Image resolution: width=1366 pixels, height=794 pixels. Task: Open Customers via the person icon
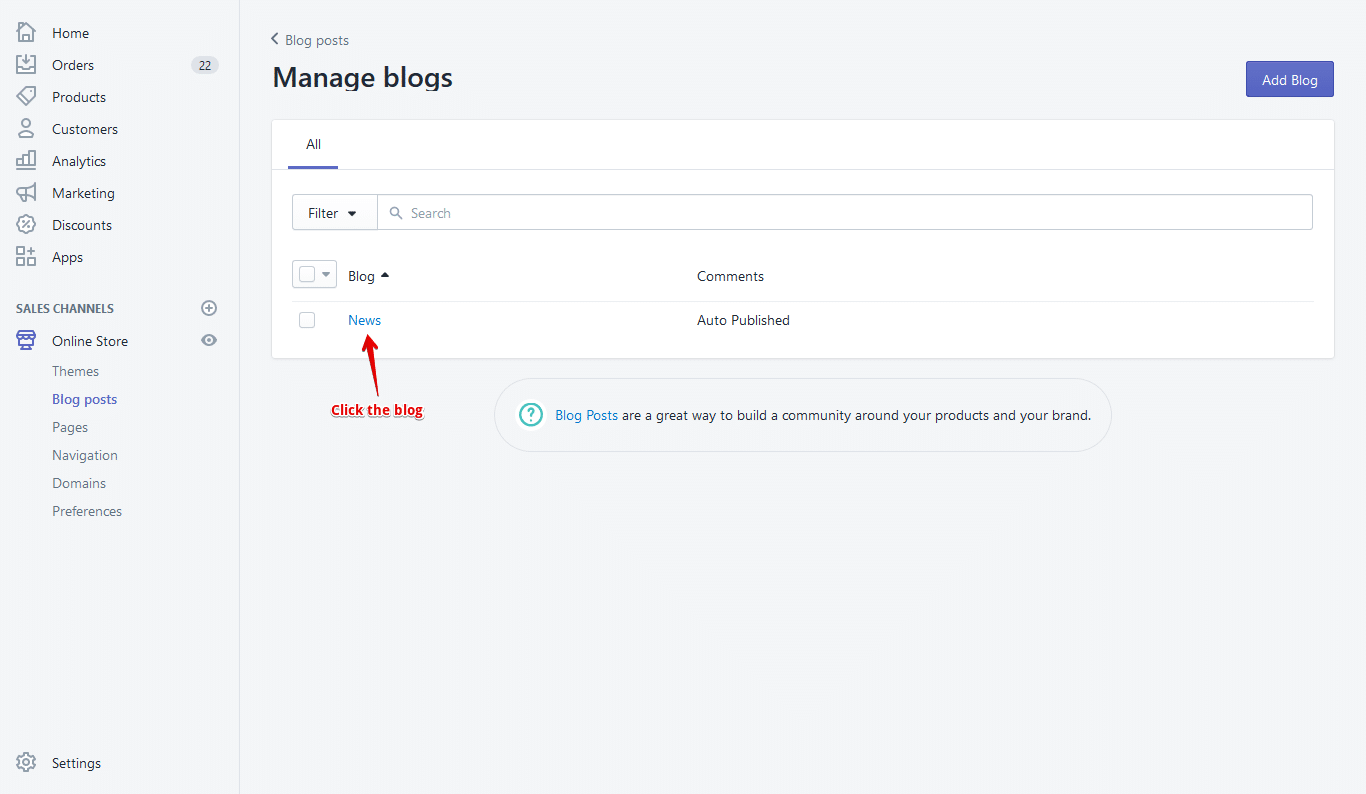[x=26, y=128]
